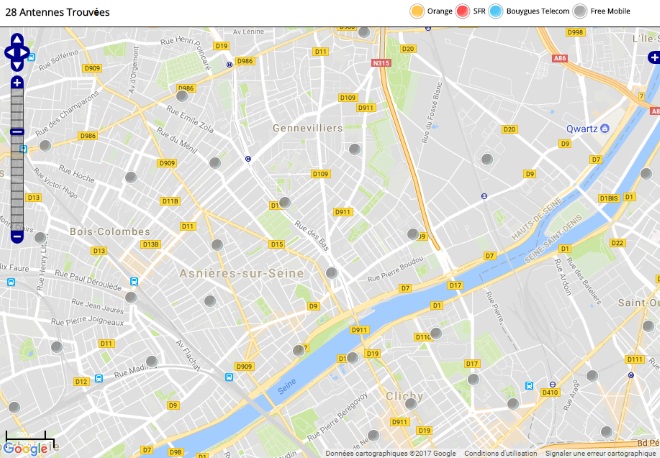660x458 pixels.
Task: Pan the map right with the right arrow
Action: tap(24, 53)
